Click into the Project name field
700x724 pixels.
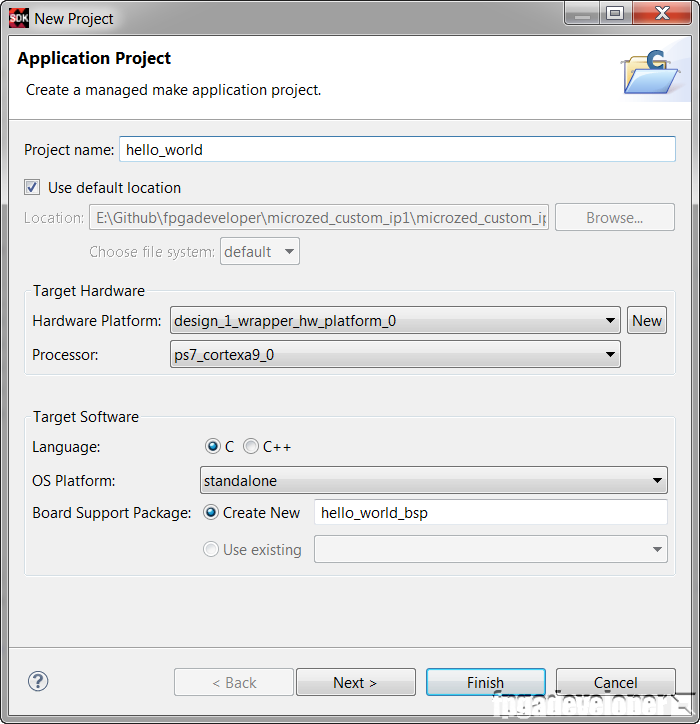pos(398,149)
